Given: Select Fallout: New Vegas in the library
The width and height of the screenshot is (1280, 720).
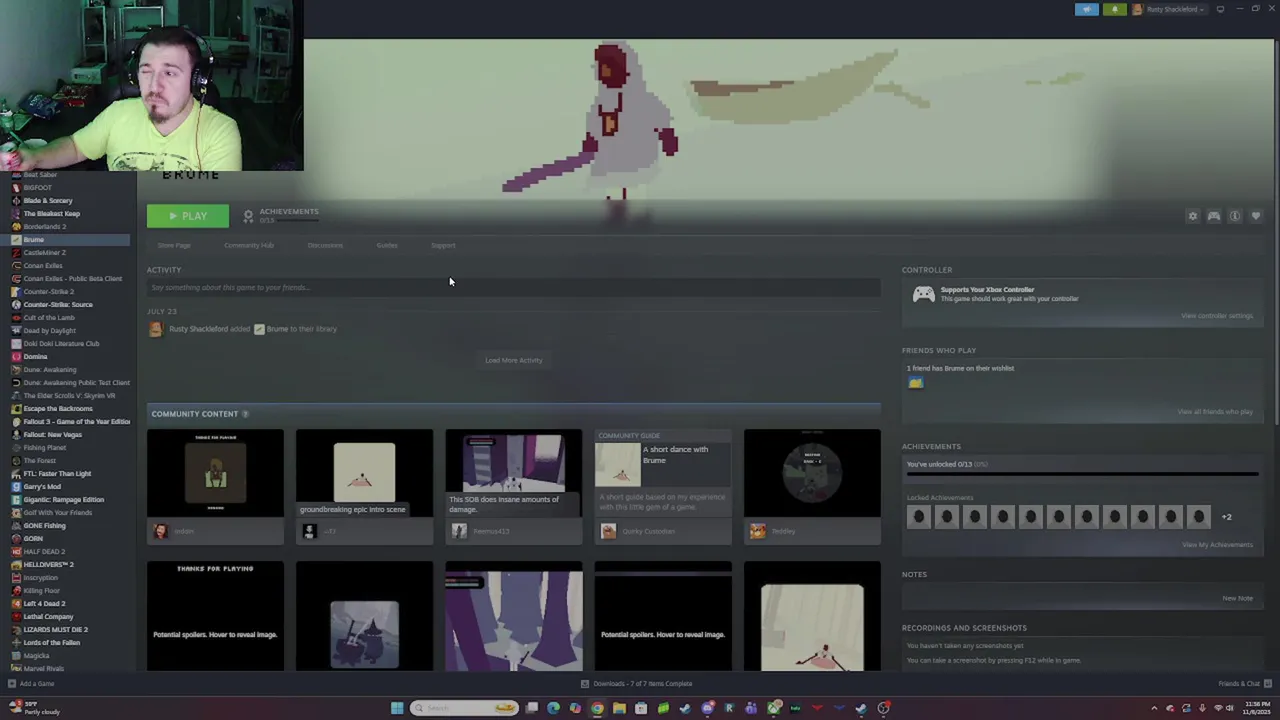Looking at the screenshot, I should (x=52, y=434).
